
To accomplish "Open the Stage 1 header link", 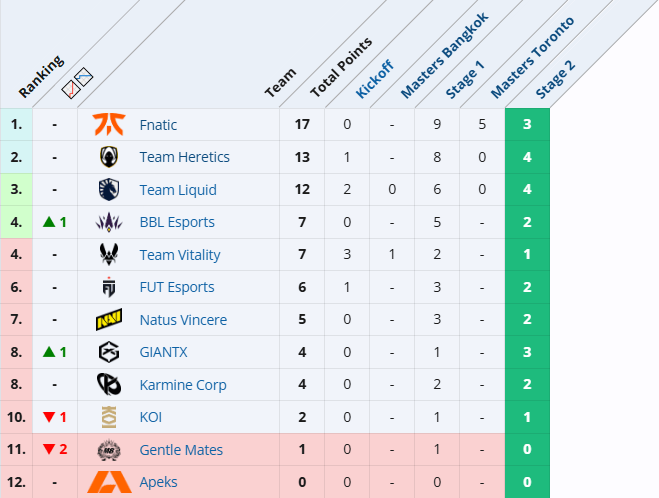I will coord(464,79).
